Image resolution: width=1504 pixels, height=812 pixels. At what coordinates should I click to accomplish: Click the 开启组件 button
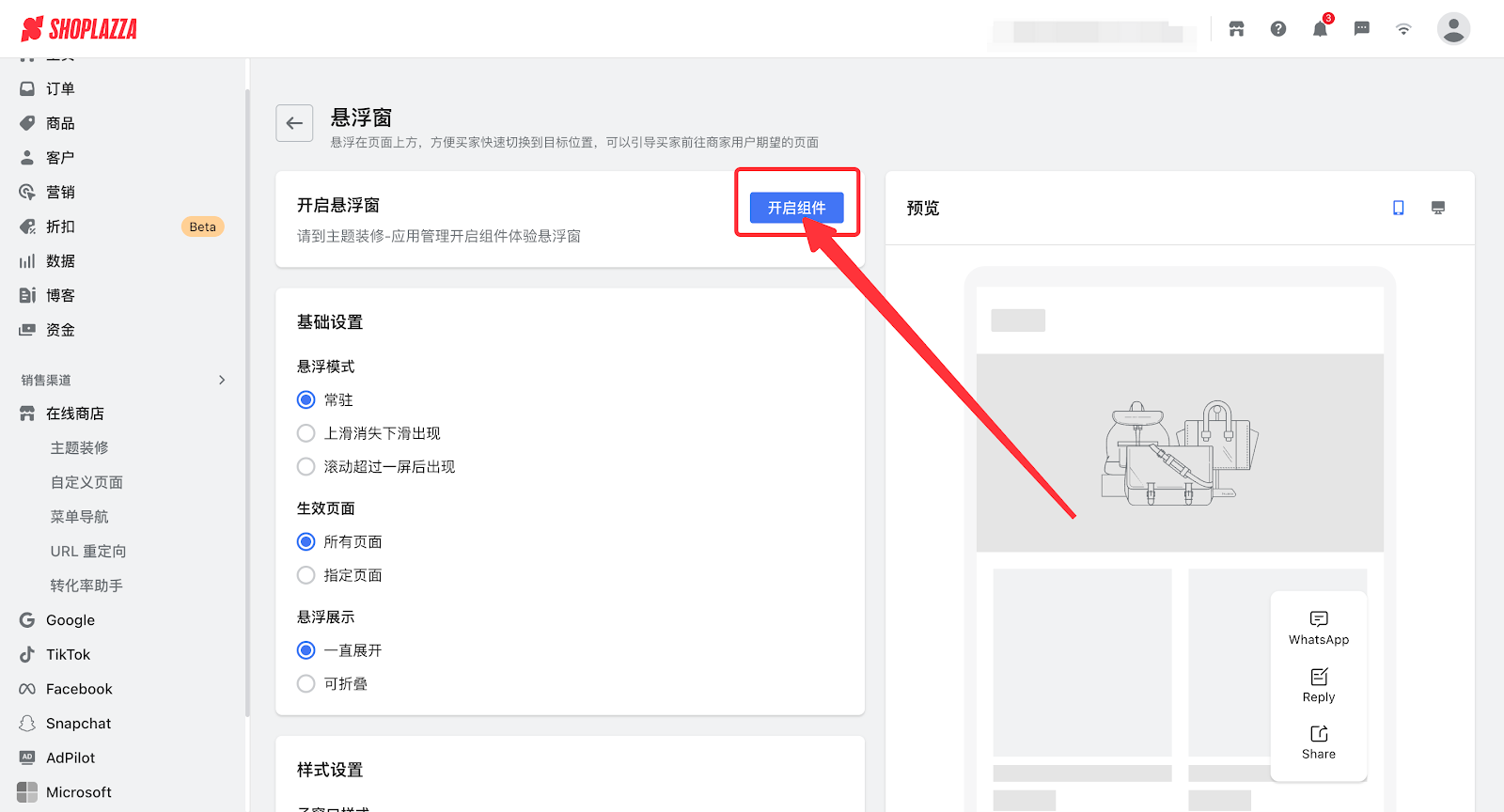(796, 208)
